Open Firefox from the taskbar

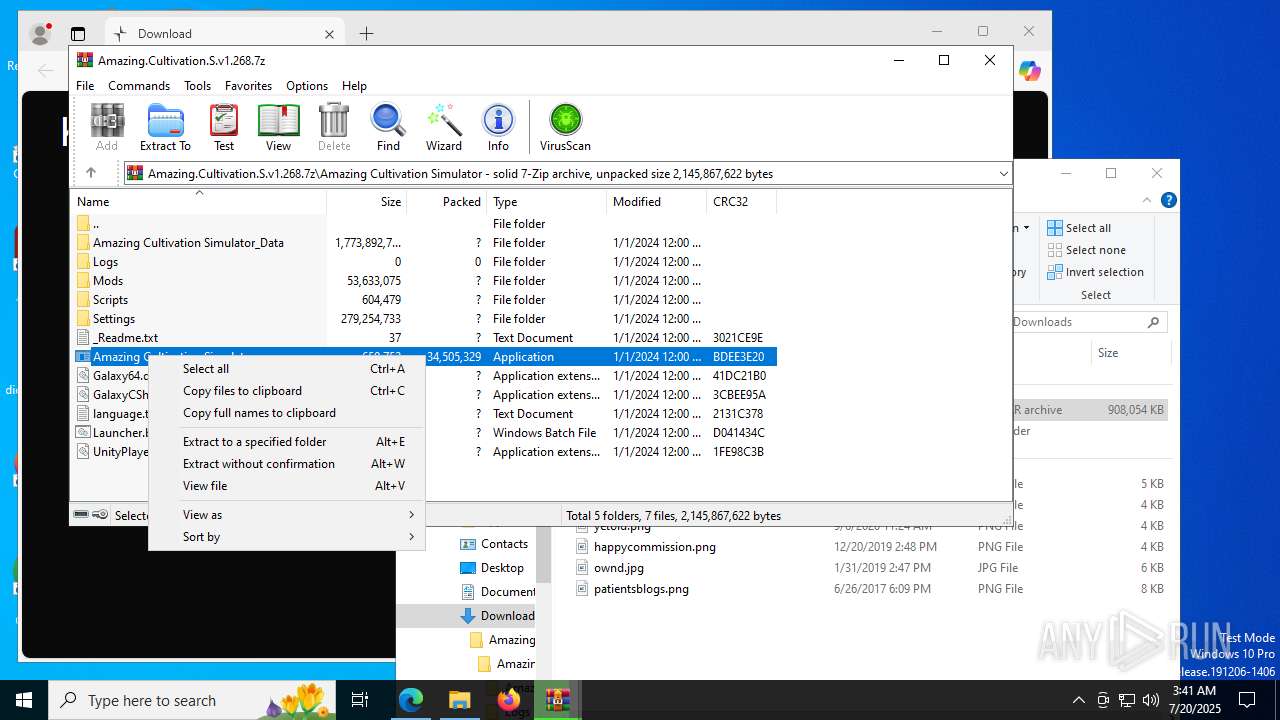pyautogui.click(x=508, y=700)
